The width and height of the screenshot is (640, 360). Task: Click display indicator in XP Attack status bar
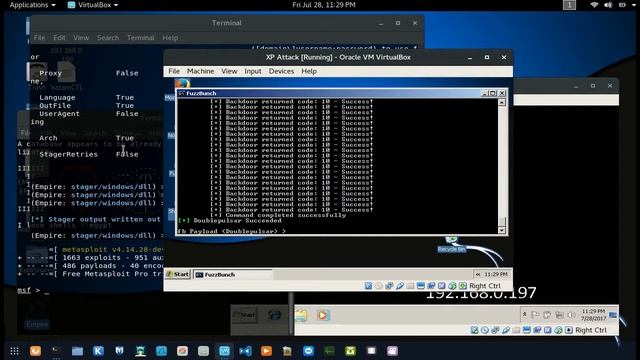click(421, 286)
